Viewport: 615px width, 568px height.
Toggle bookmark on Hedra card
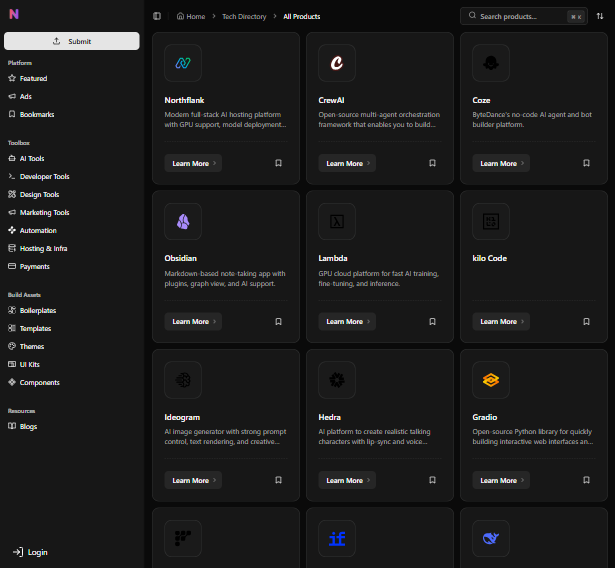click(x=432, y=480)
